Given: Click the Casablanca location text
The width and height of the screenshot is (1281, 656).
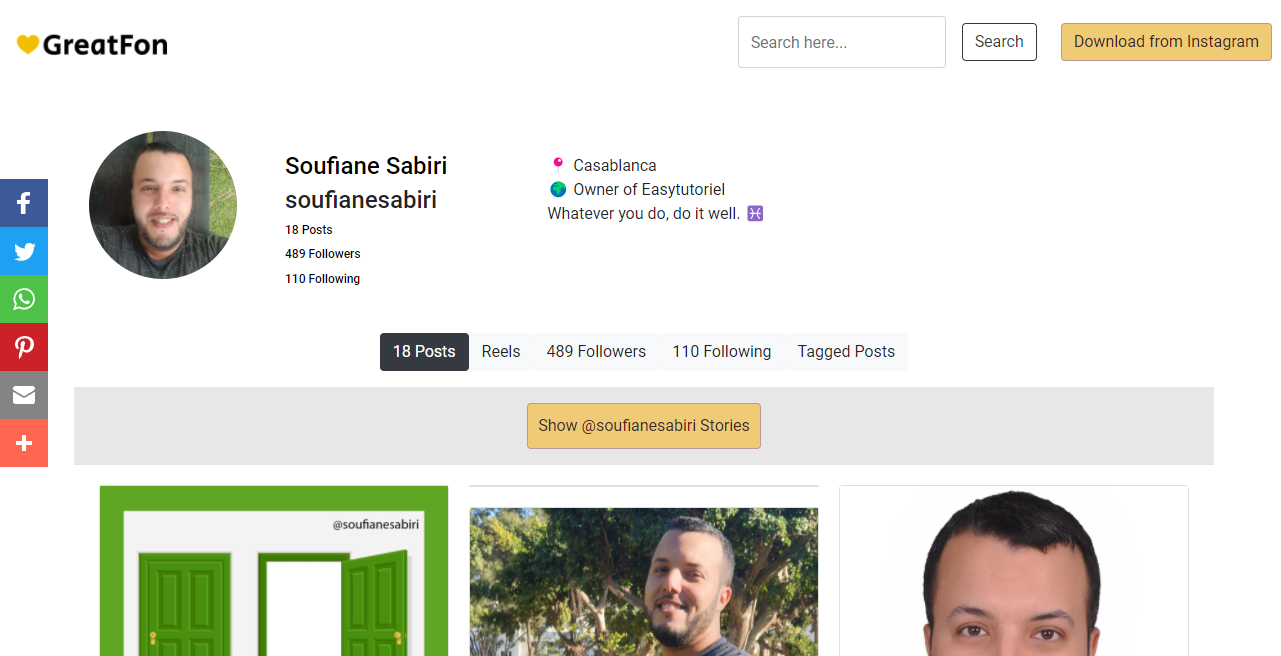Looking at the screenshot, I should coord(615,165).
